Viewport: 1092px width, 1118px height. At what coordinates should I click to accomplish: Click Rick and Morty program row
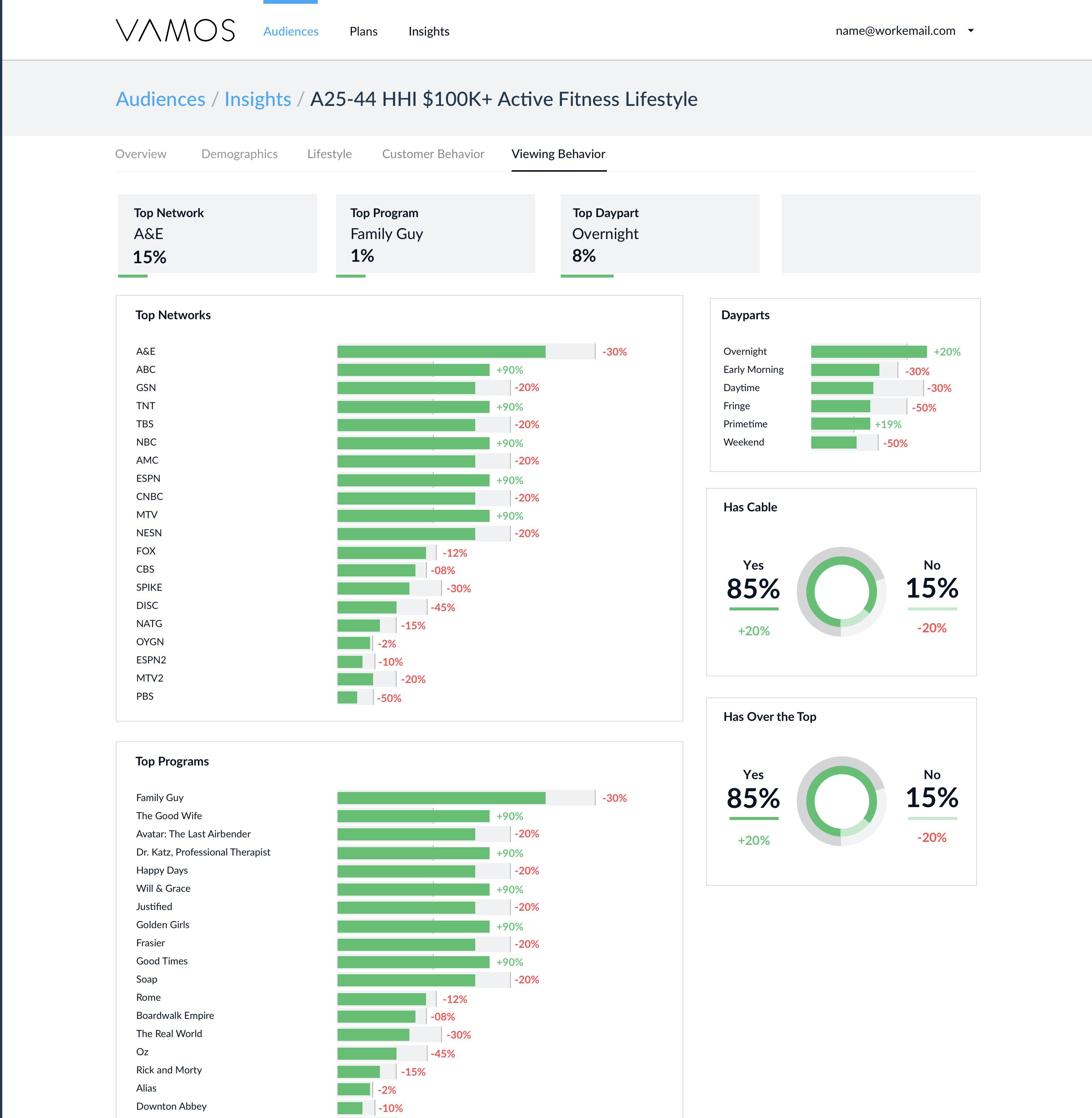pyautogui.click(x=169, y=1070)
